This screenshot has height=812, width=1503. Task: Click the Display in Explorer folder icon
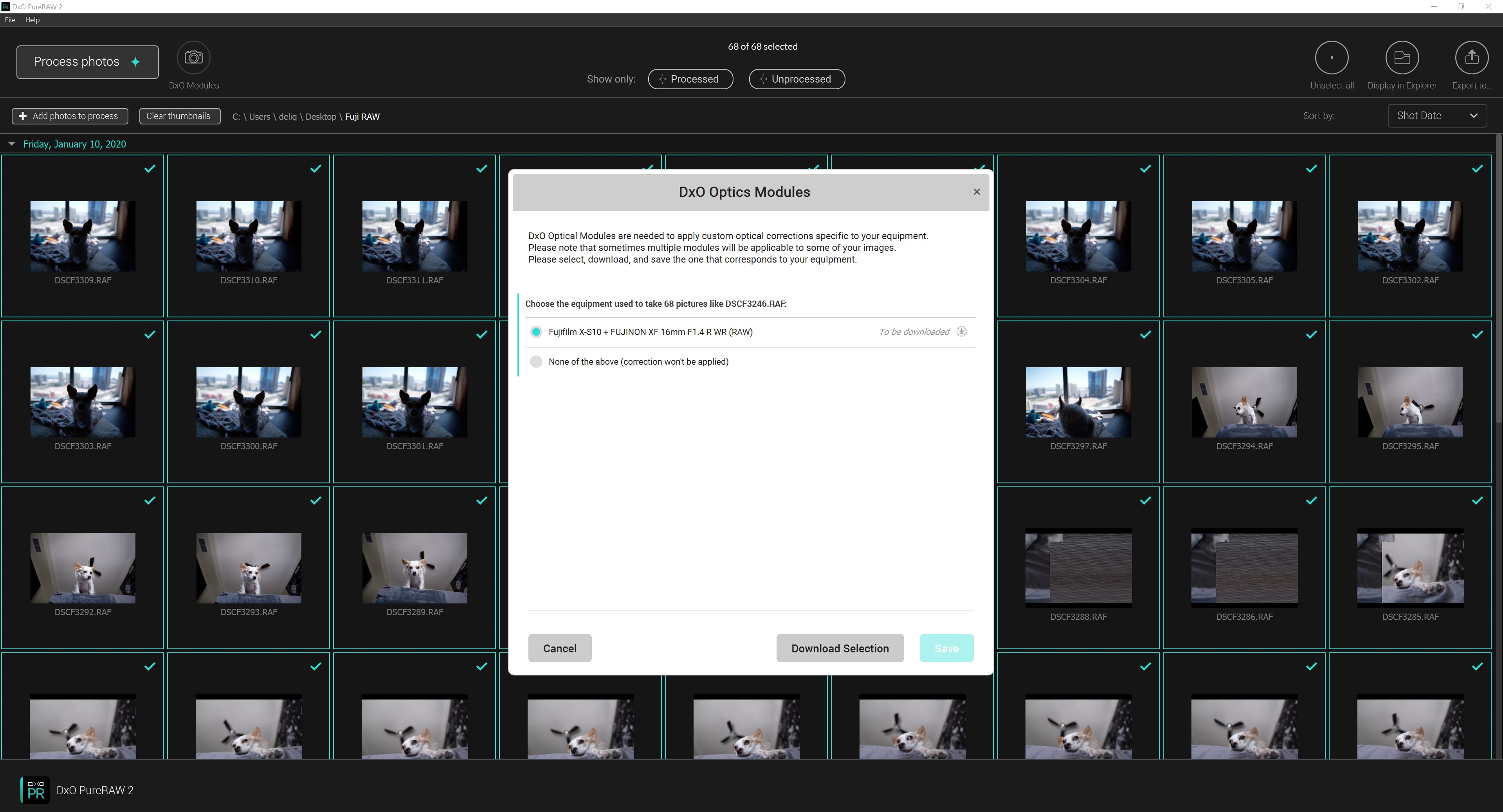pos(1402,58)
